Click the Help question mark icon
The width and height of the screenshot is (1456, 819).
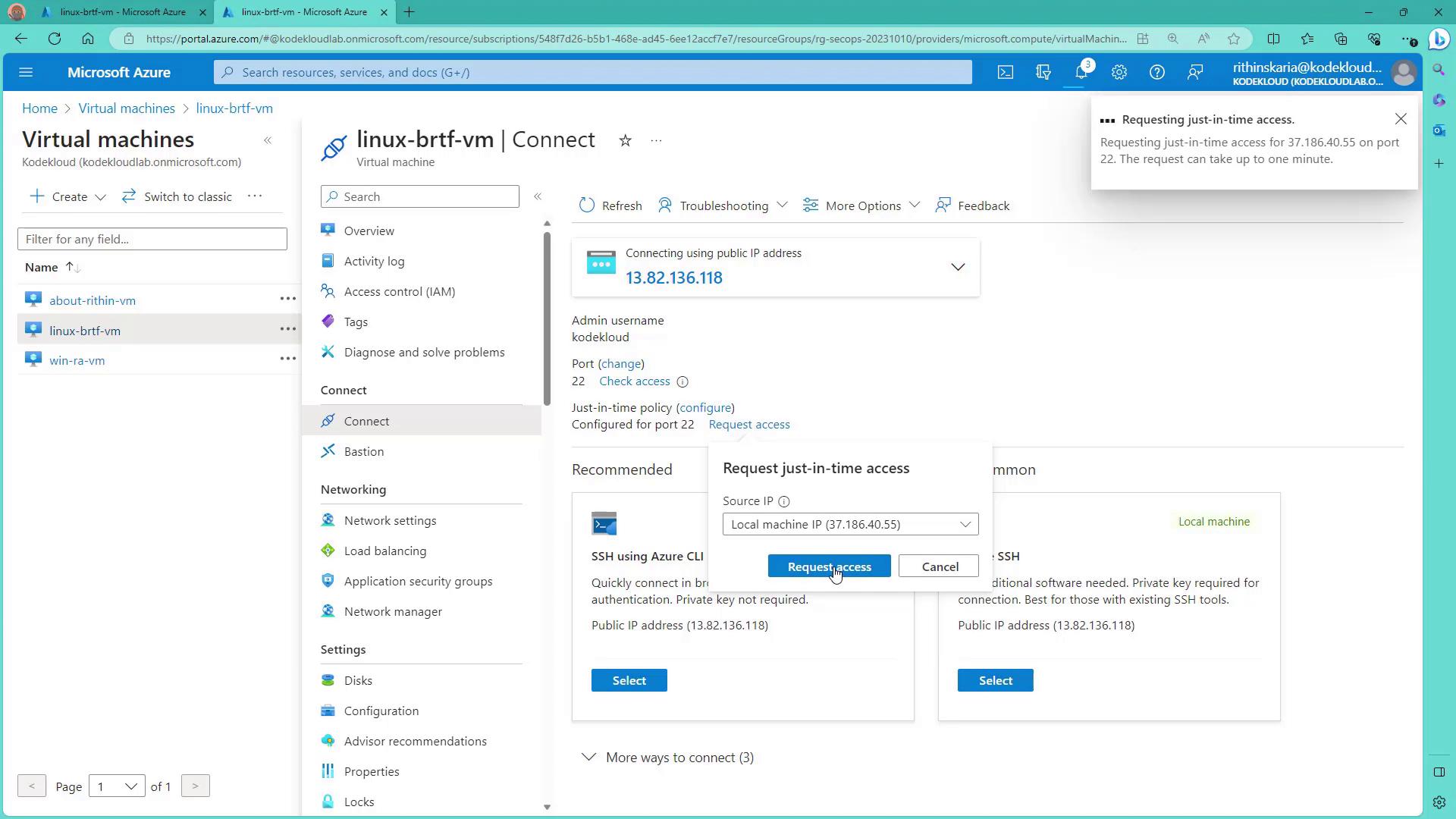1156,72
